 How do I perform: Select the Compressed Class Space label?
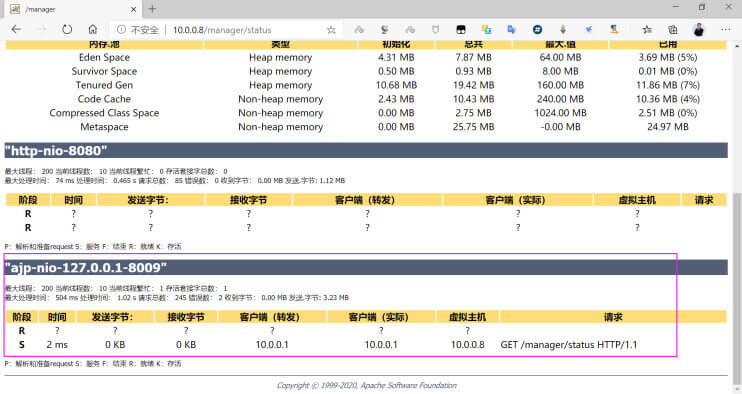(104, 113)
